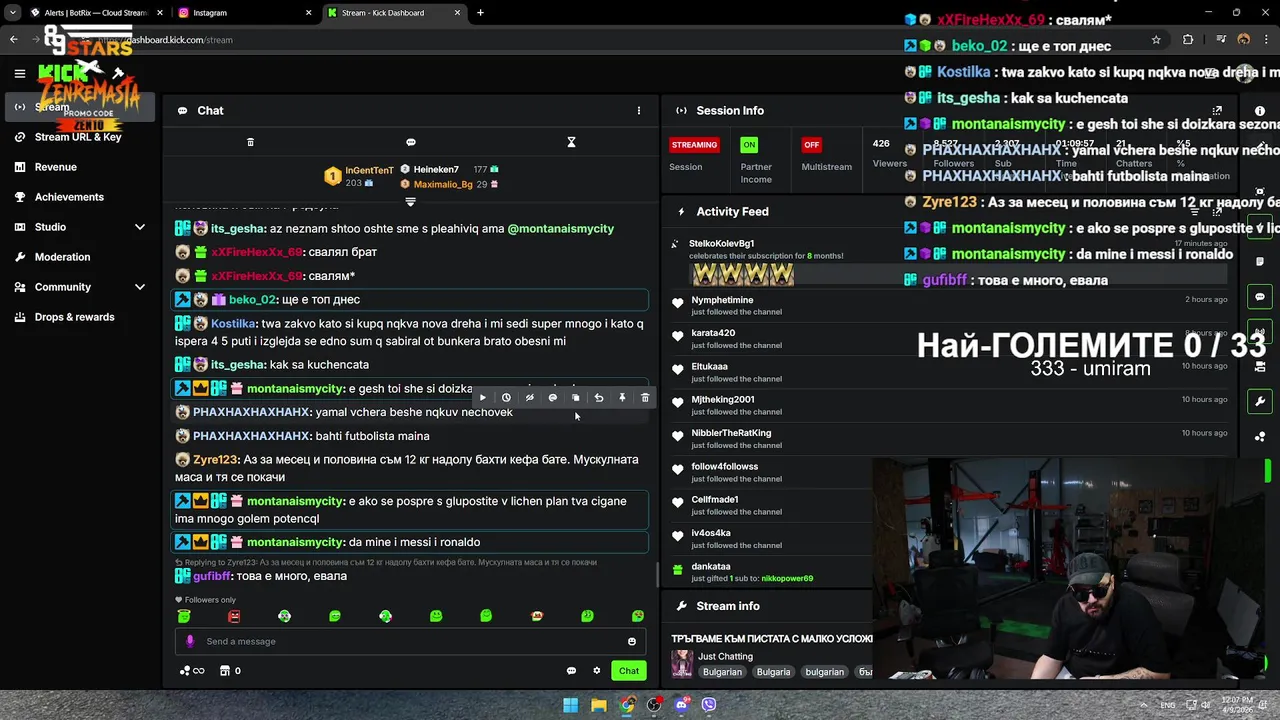Screen dimensions: 1280x720
Task: Open Drops & rewards in sidebar
Action: click(x=78, y=317)
